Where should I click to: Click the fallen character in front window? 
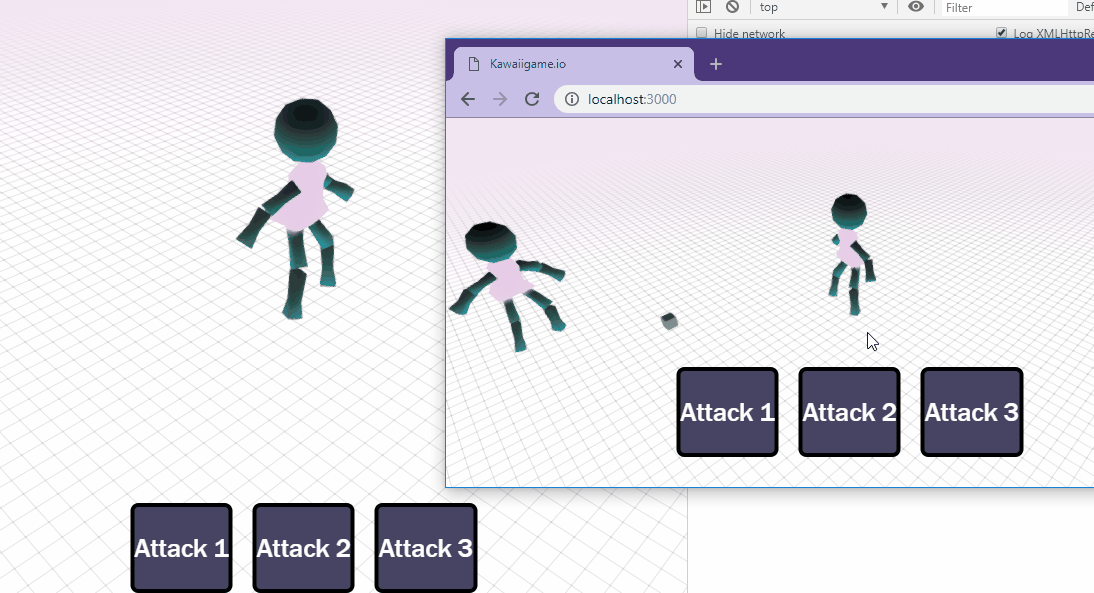(507, 285)
